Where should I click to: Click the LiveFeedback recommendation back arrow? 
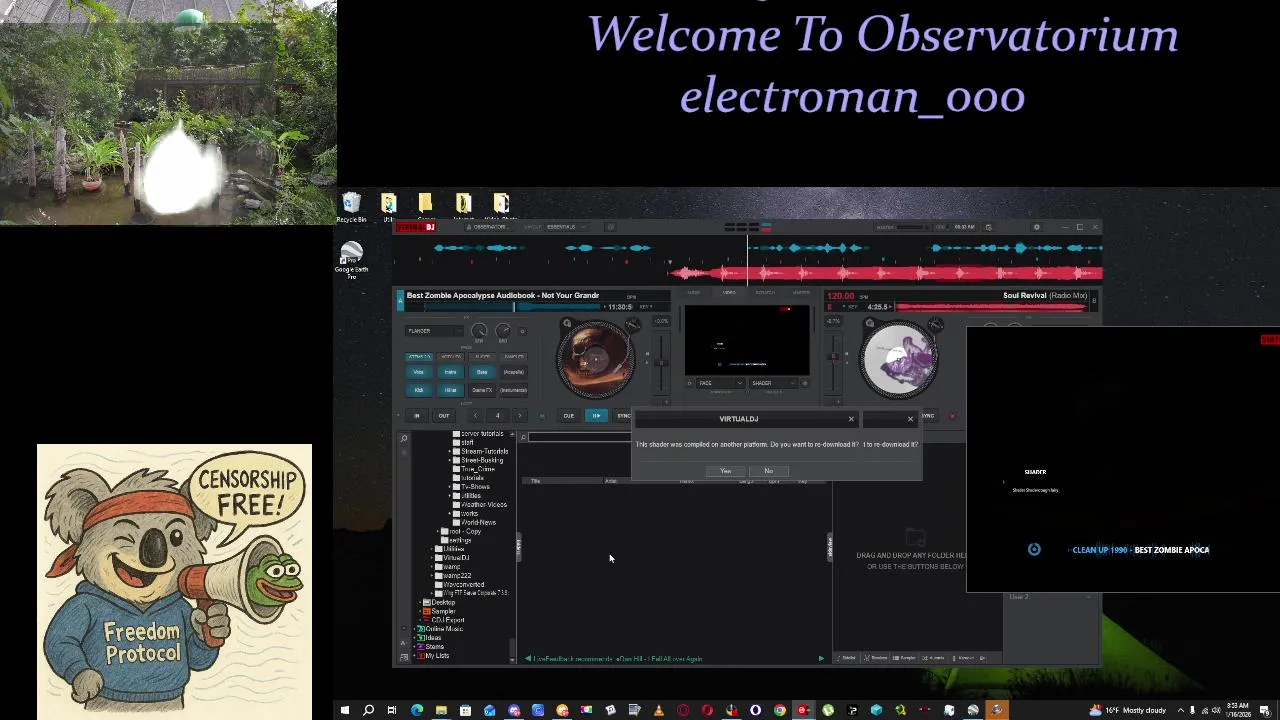pos(527,659)
